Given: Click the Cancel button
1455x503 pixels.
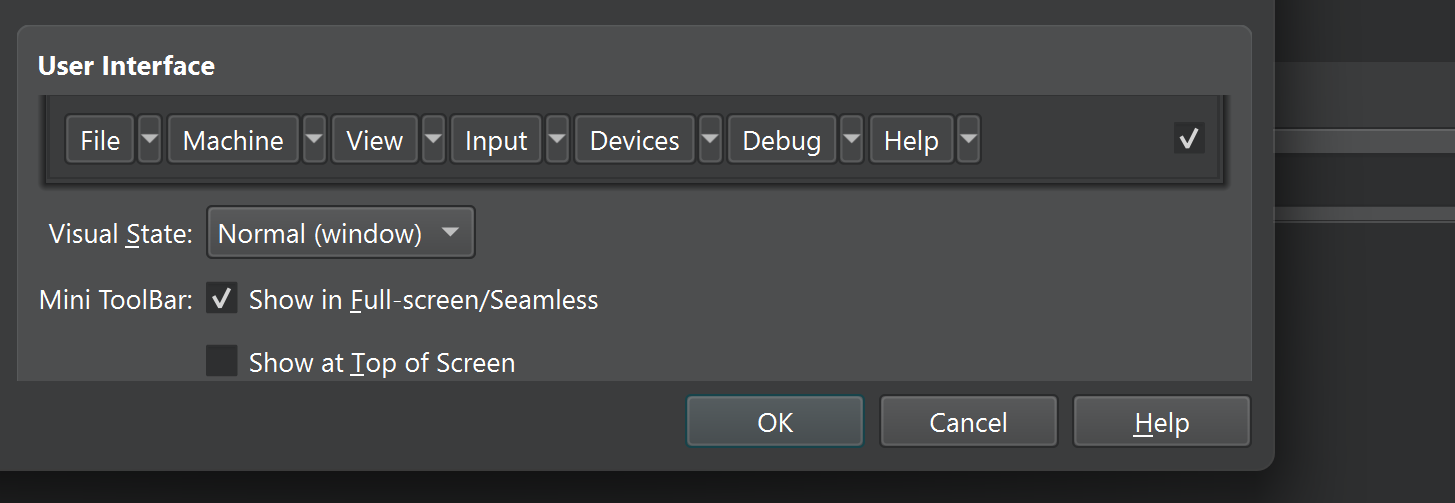Looking at the screenshot, I should coord(968,422).
